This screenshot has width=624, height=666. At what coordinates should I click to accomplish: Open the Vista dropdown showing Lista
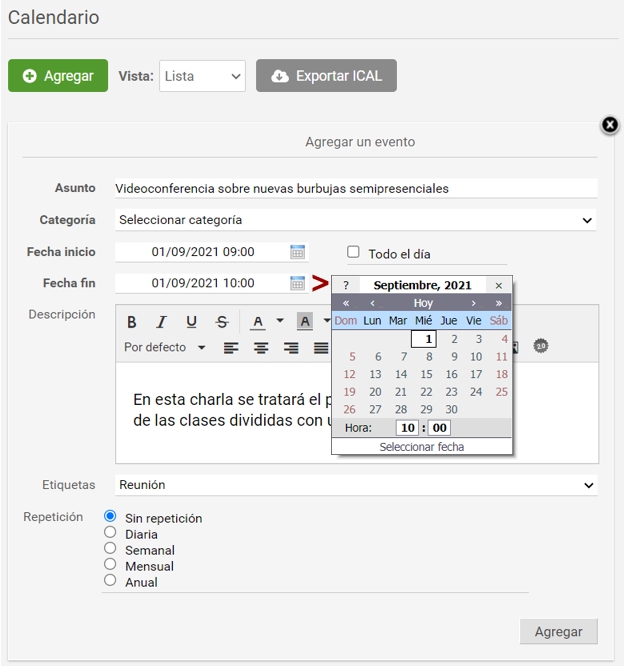coord(202,76)
